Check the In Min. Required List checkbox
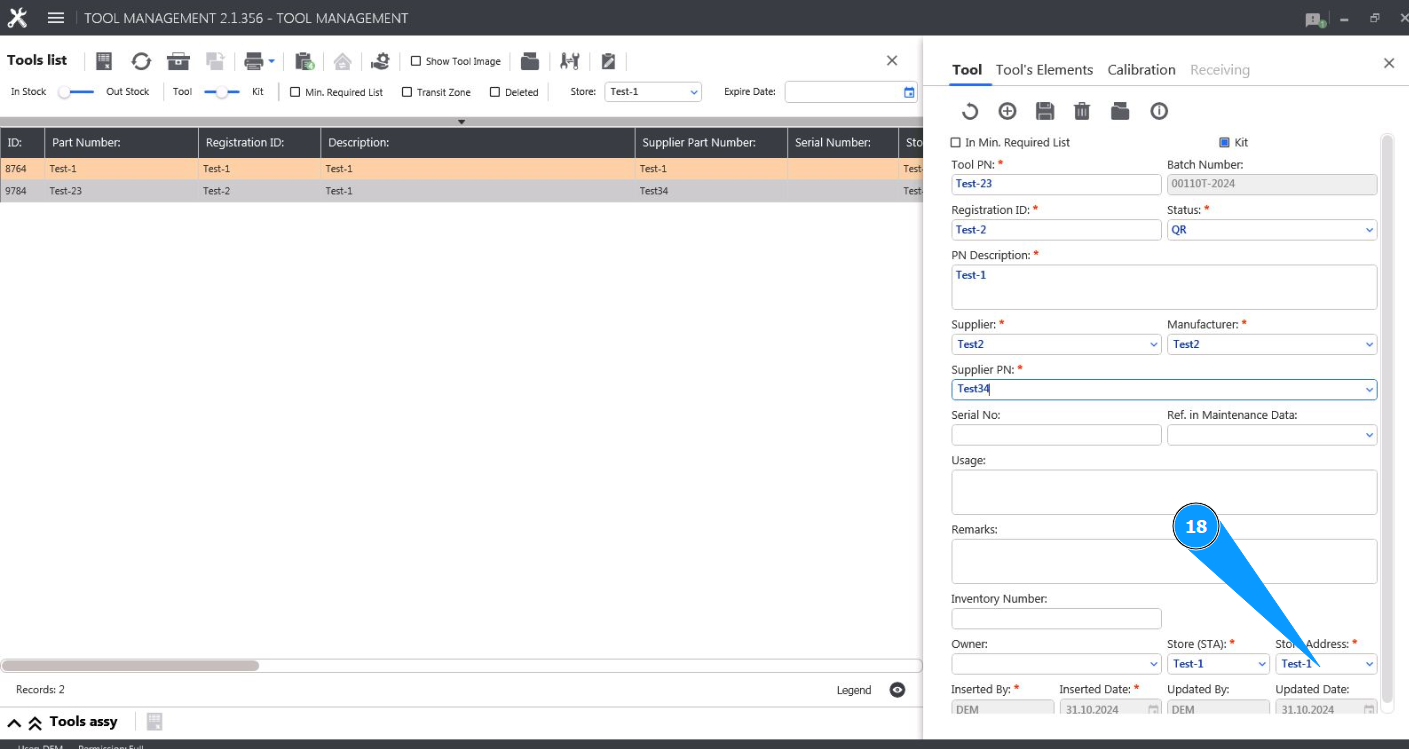This screenshot has width=1409, height=749. pos(956,143)
